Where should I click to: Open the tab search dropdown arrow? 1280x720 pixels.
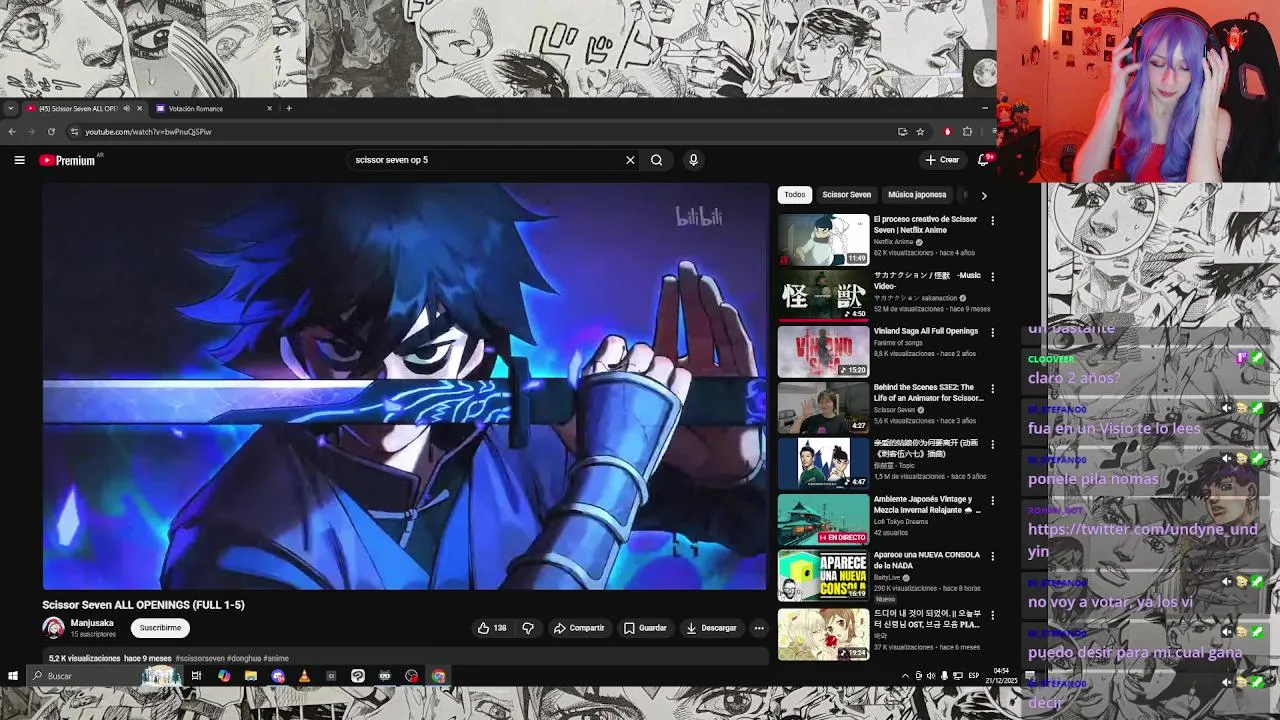tap(10, 108)
